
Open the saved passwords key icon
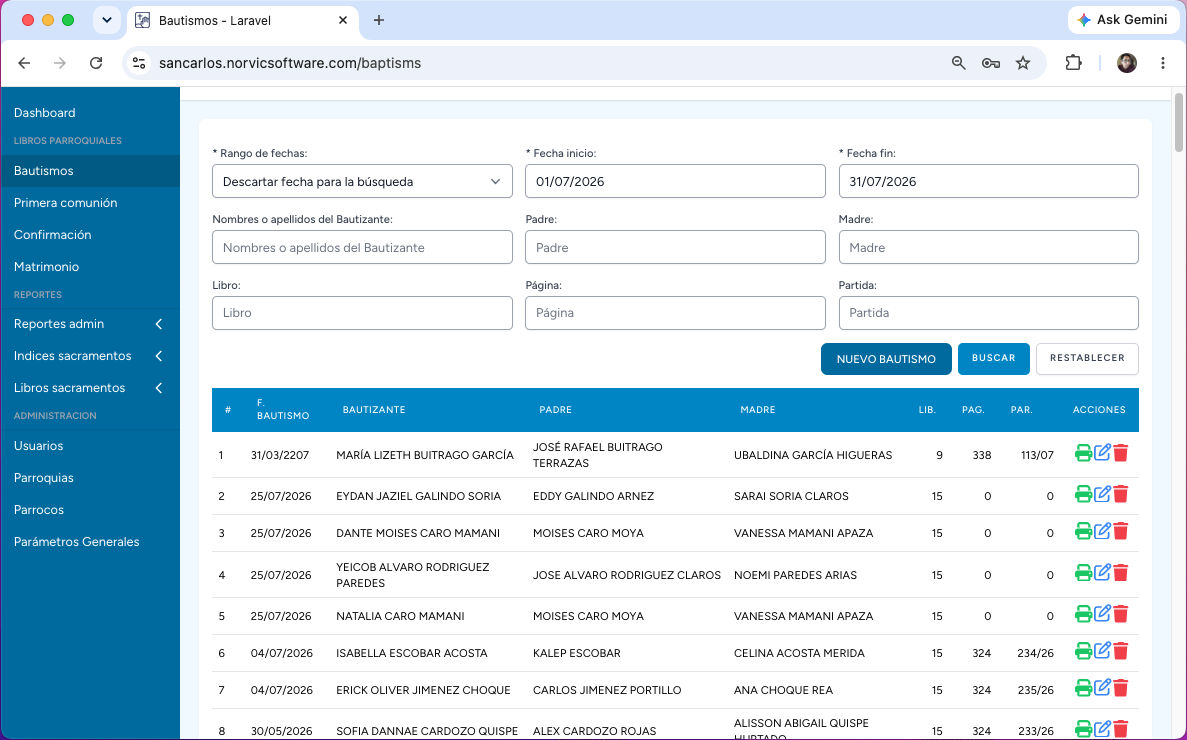(991, 63)
